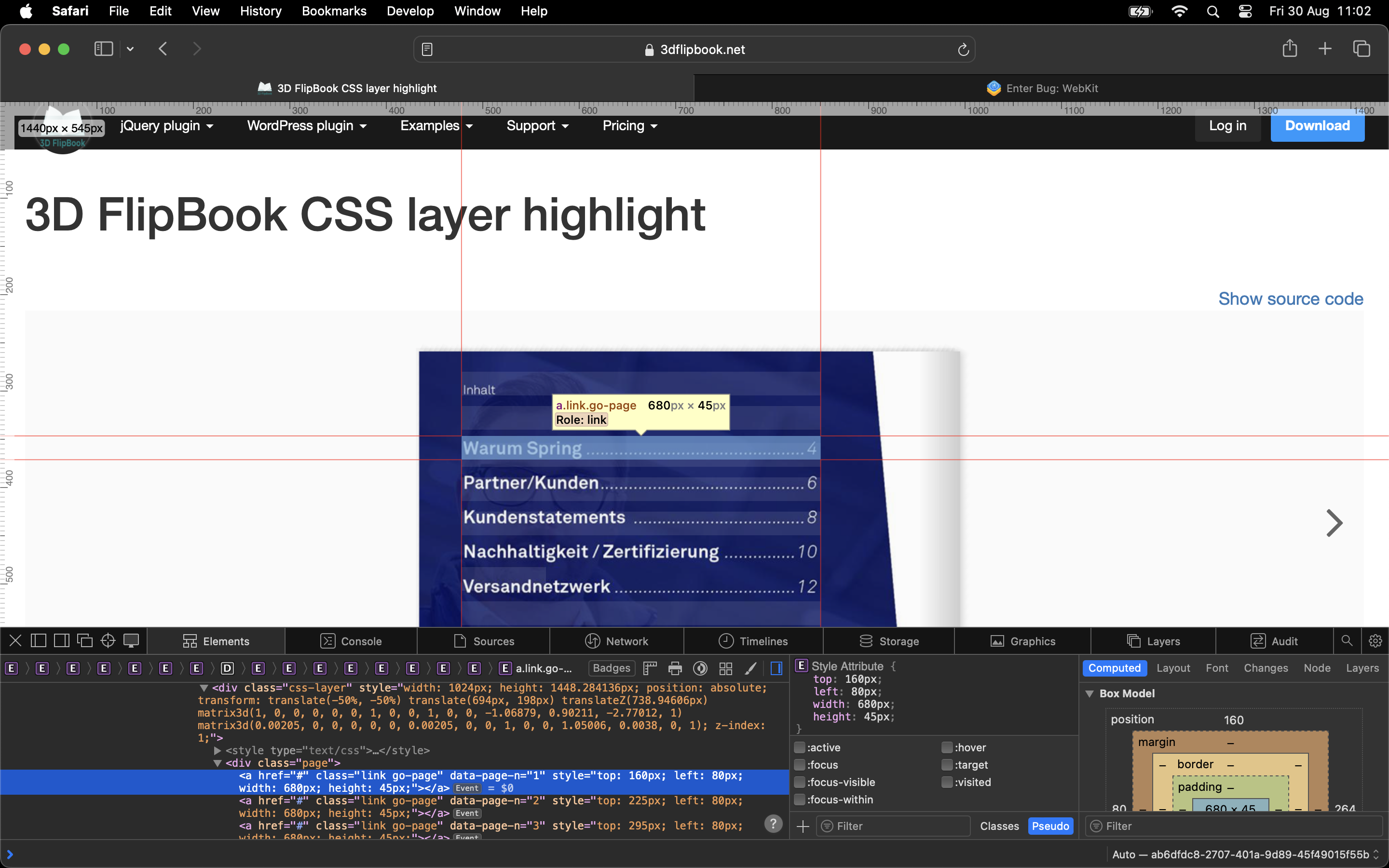Screen dimensions: 1389x868
Task: Collapse the Box Model section
Action: coord(1089,693)
